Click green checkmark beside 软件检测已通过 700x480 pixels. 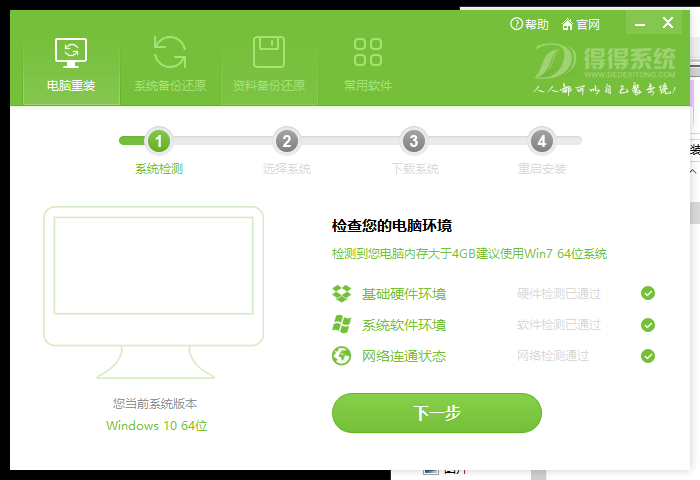(648, 325)
